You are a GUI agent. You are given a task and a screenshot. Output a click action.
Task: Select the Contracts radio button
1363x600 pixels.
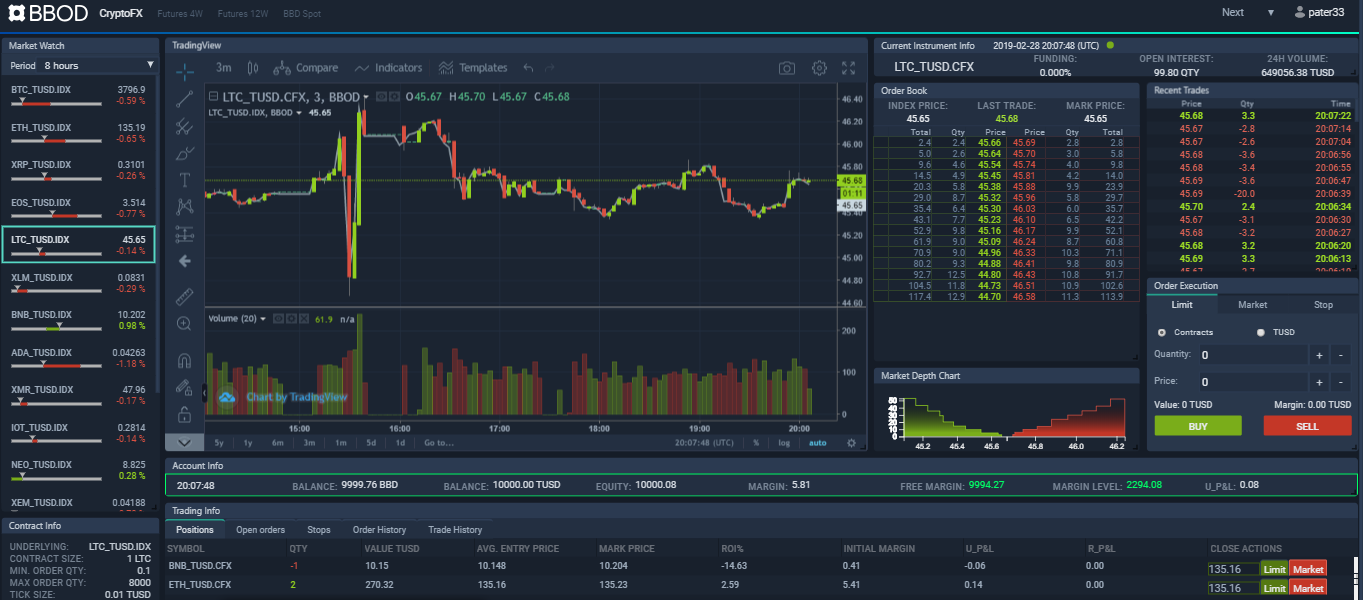(1161, 332)
